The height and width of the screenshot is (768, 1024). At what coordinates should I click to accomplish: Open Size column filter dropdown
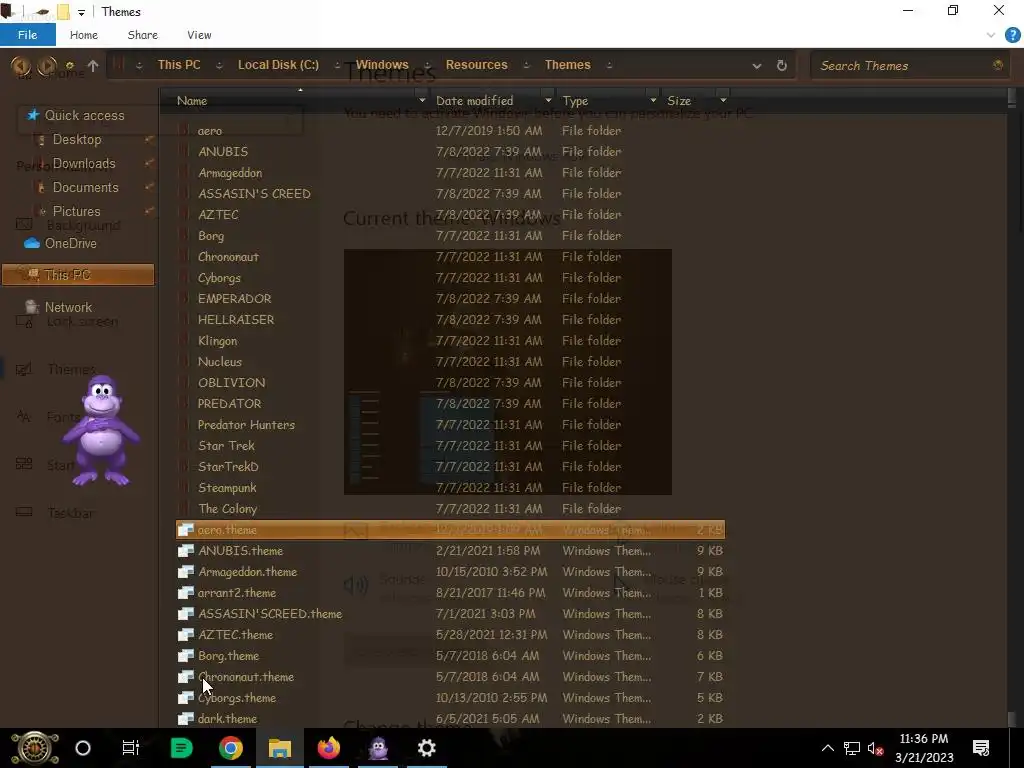pos(723,101)
